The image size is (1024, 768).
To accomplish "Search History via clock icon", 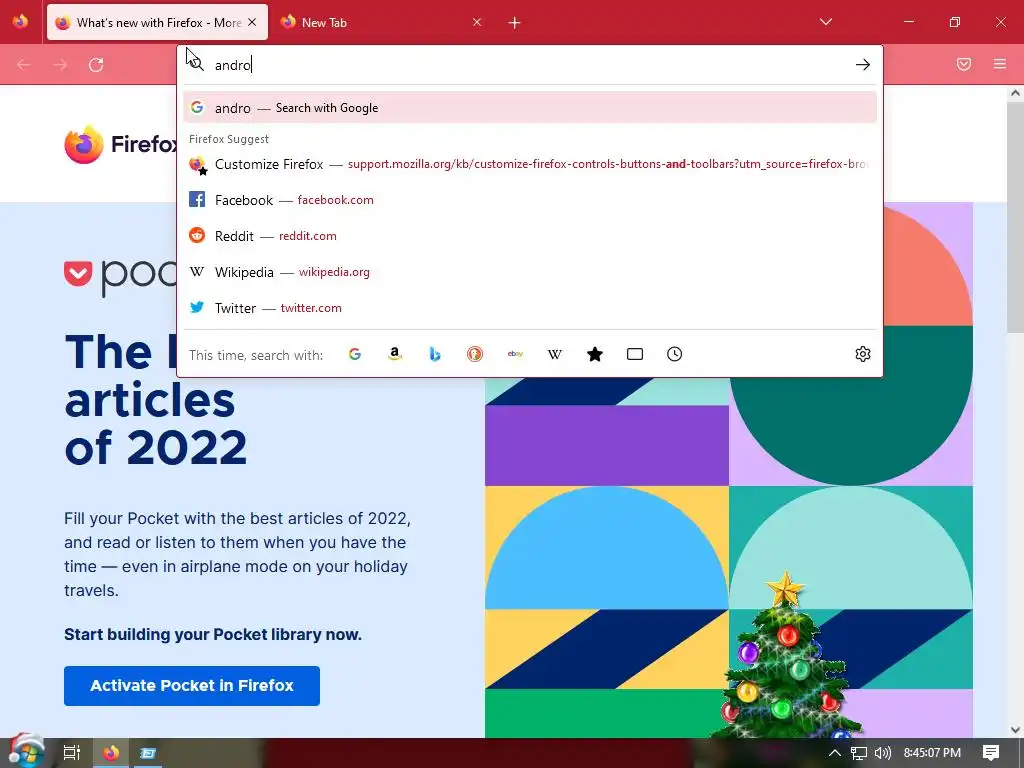I will (x=675, y=354).
